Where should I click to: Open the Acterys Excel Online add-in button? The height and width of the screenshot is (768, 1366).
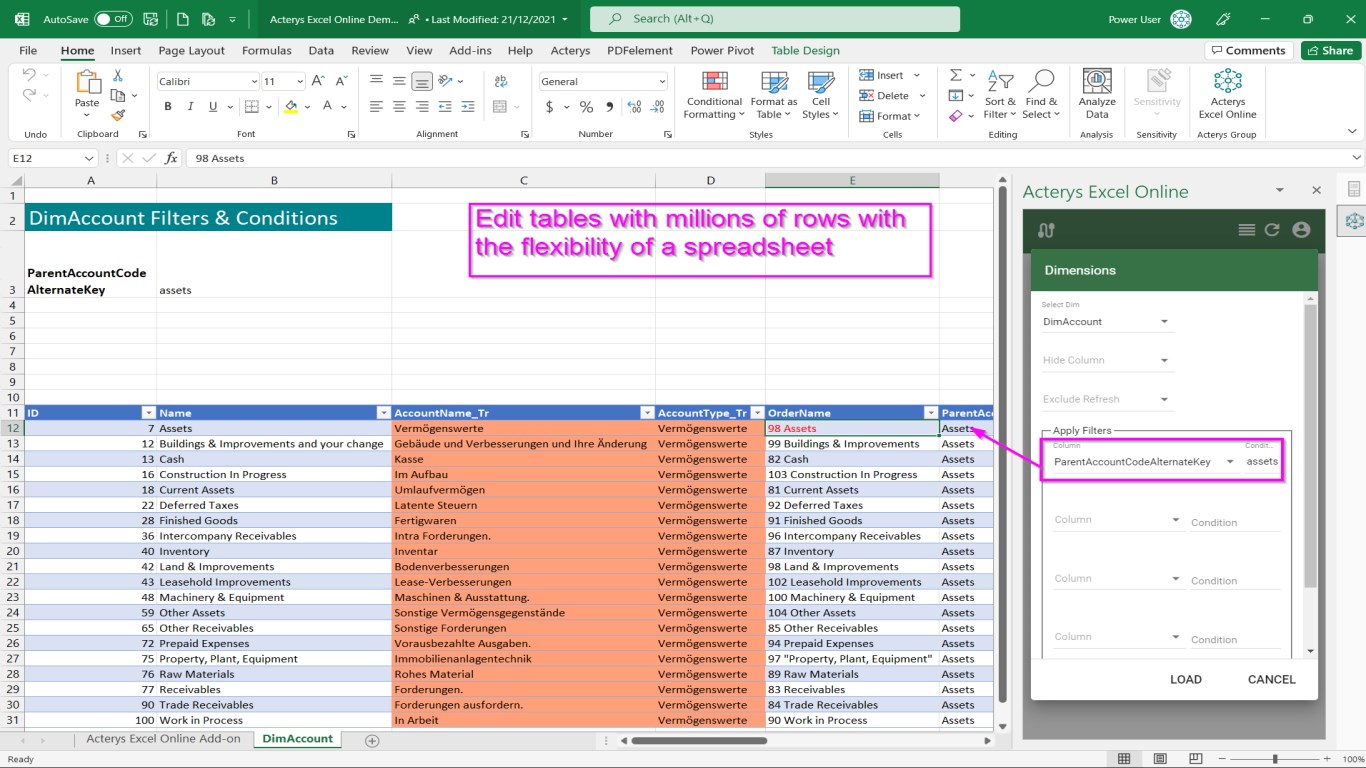click(1227, 96)
